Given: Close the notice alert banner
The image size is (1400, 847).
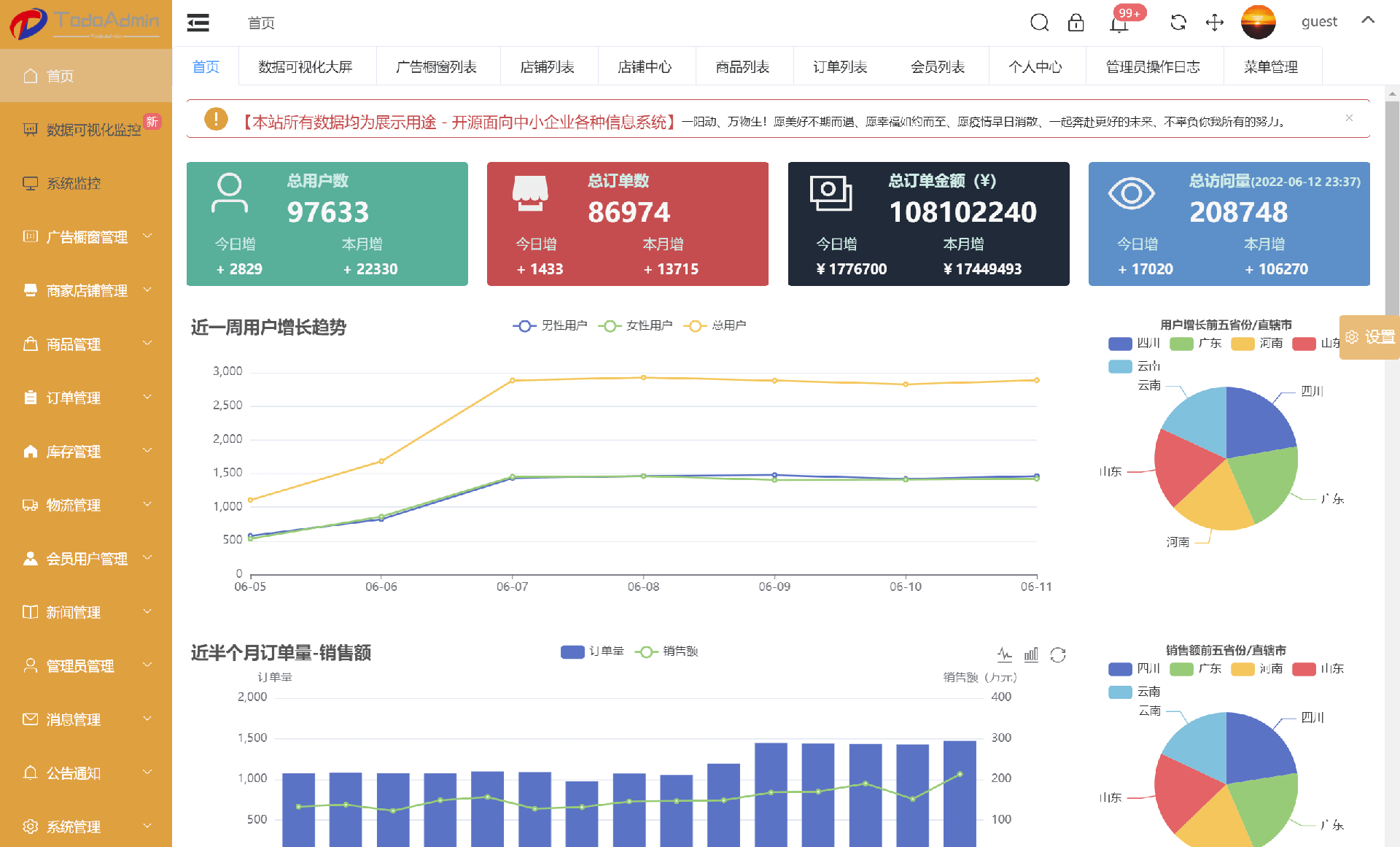Looking at the screenshot, I should pos(1349,118).
